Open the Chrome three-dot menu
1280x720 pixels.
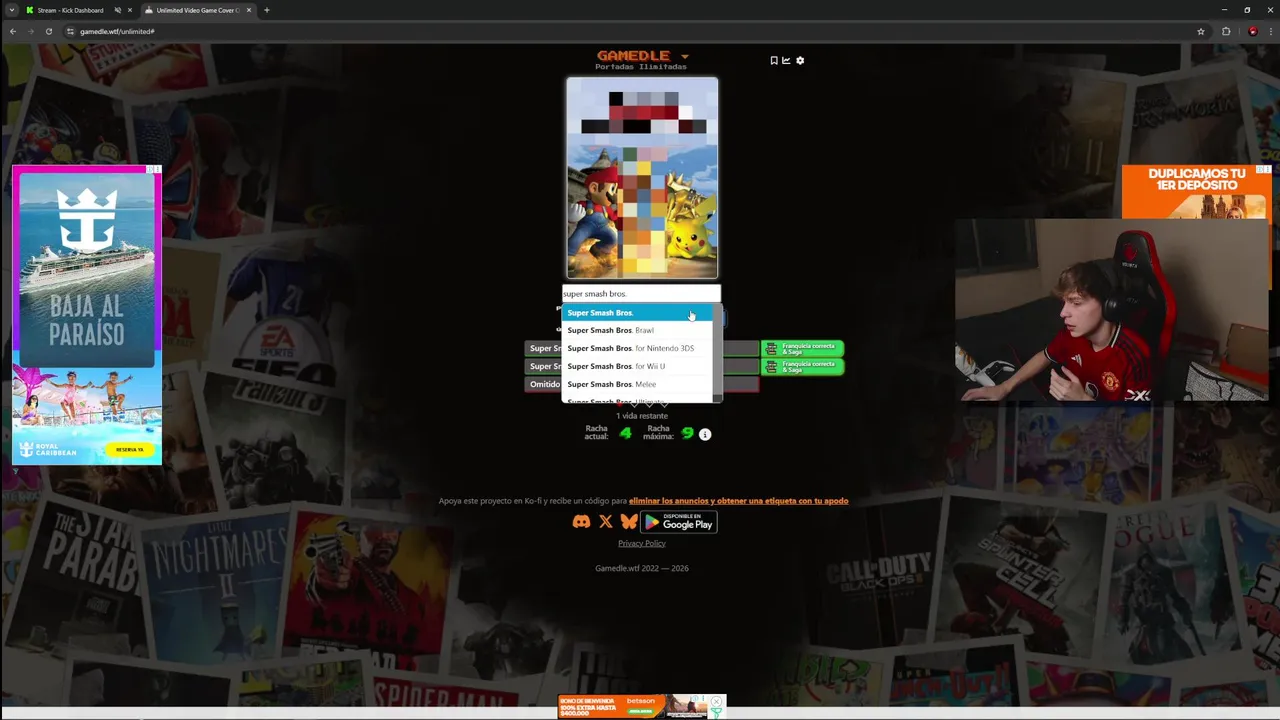pos(1269,31)
